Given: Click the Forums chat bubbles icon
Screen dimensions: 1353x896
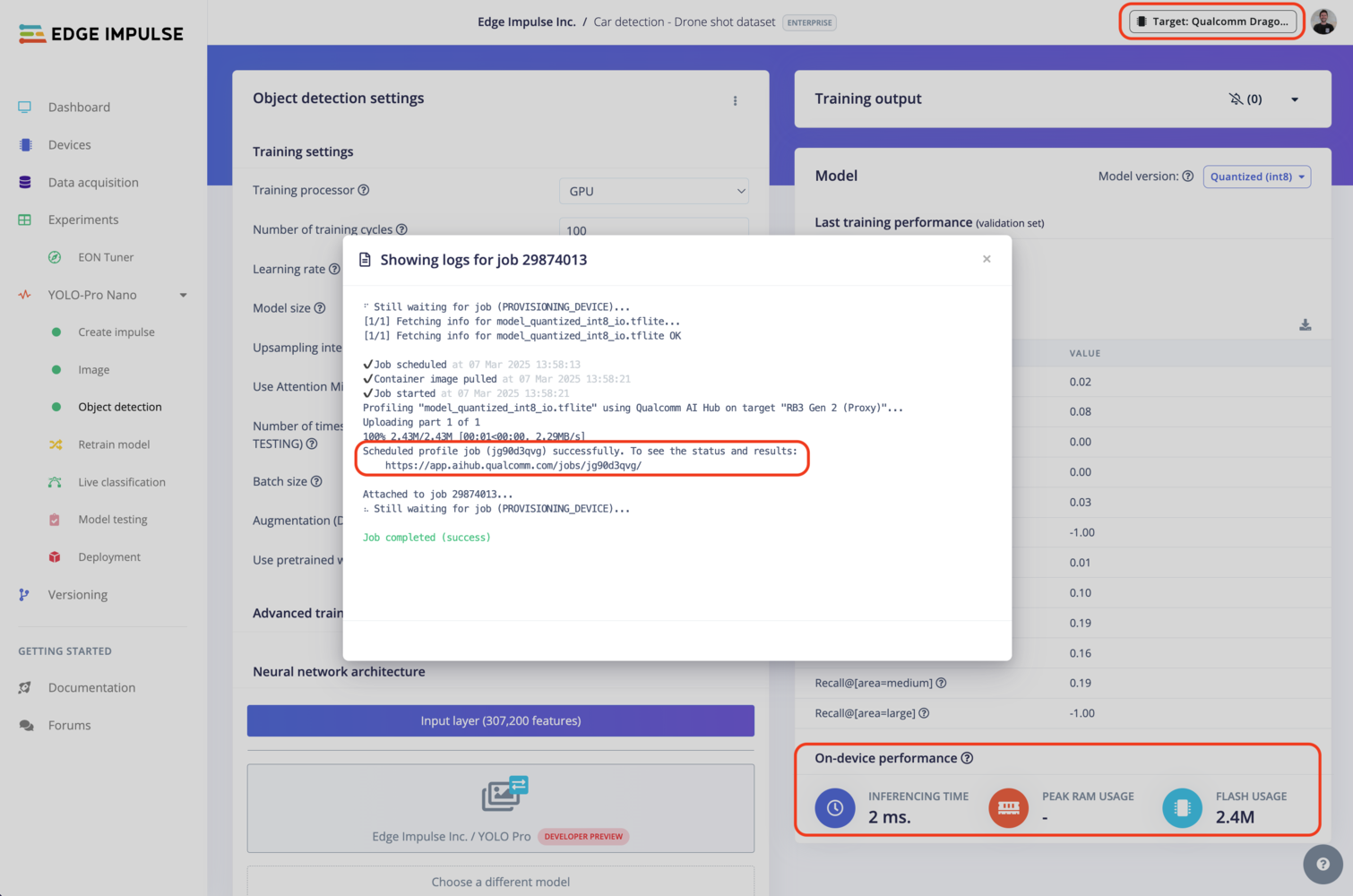Looking at the screenshot, I should click(x=26, y=725).
